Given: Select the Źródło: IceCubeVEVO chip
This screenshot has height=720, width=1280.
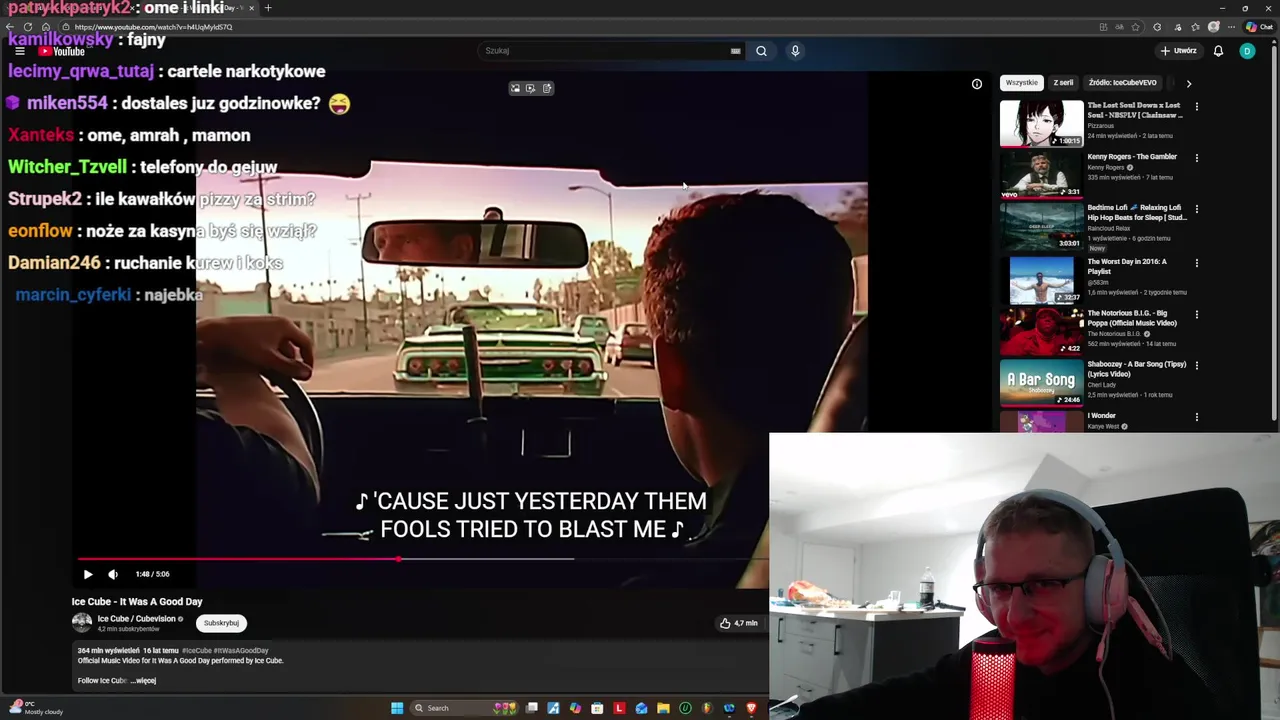Looking at the screenshot, I should tap(1122, 83).
